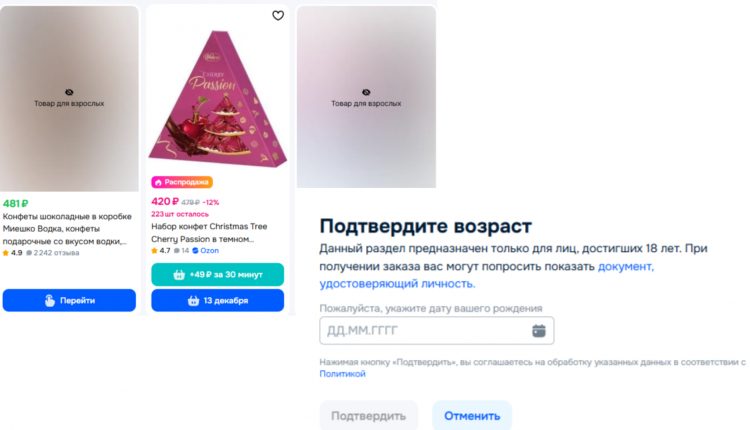Click the Ozon verified seller badge
The width and height of the screenshot is (750, 430).
(206, 251)
